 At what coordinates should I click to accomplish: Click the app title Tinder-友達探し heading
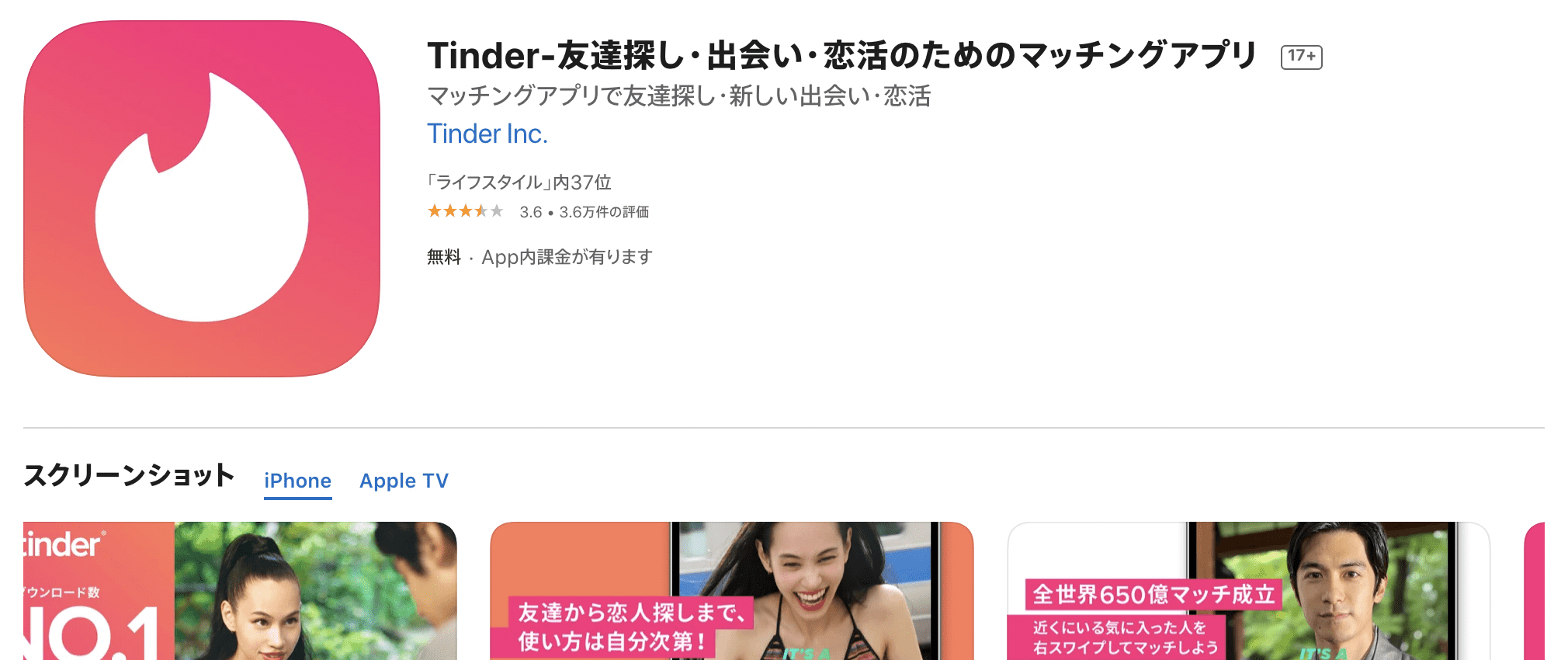[x=841, y=56]
